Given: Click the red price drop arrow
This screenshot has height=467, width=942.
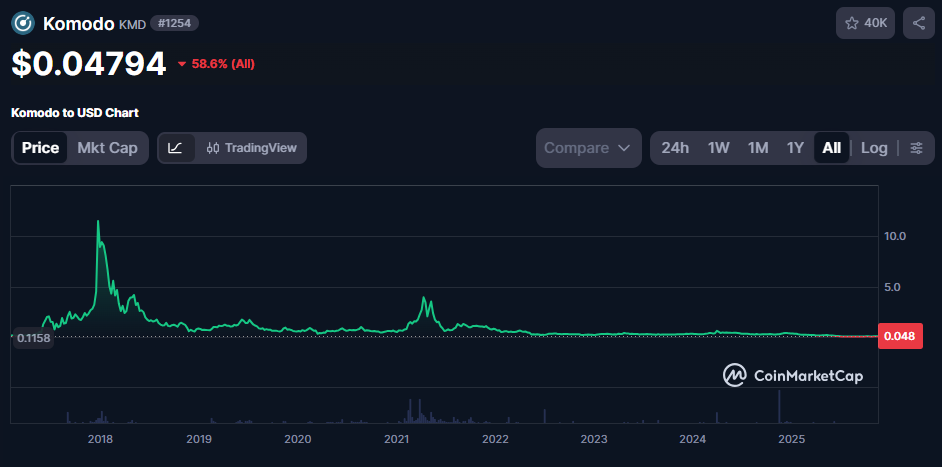Looking at the screenshot, I should tap(182, 65).
